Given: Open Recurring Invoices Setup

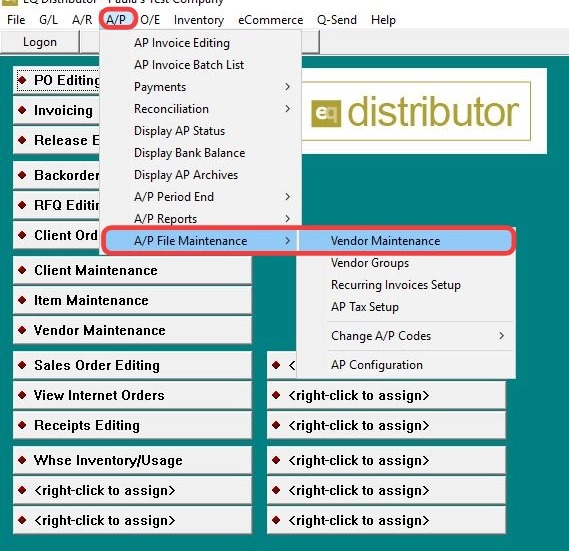Looking at the screenshot, I should 405,285.
